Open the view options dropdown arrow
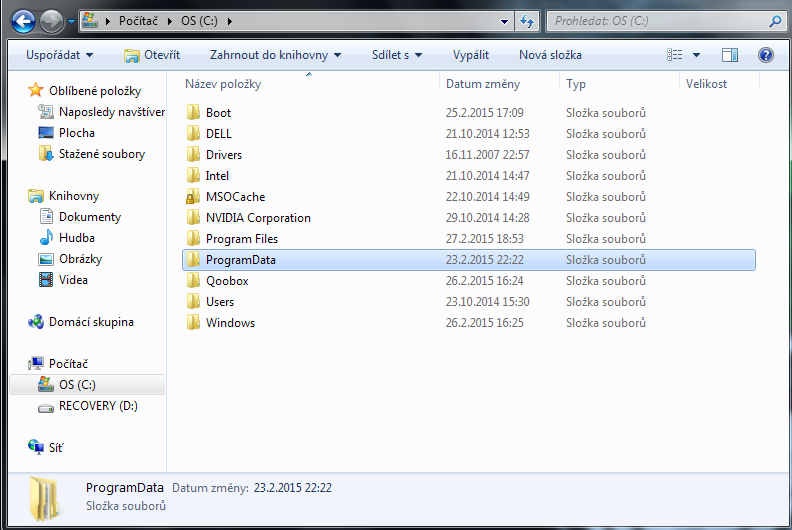The width and height of the screenshot is (792, 530). 696,55
